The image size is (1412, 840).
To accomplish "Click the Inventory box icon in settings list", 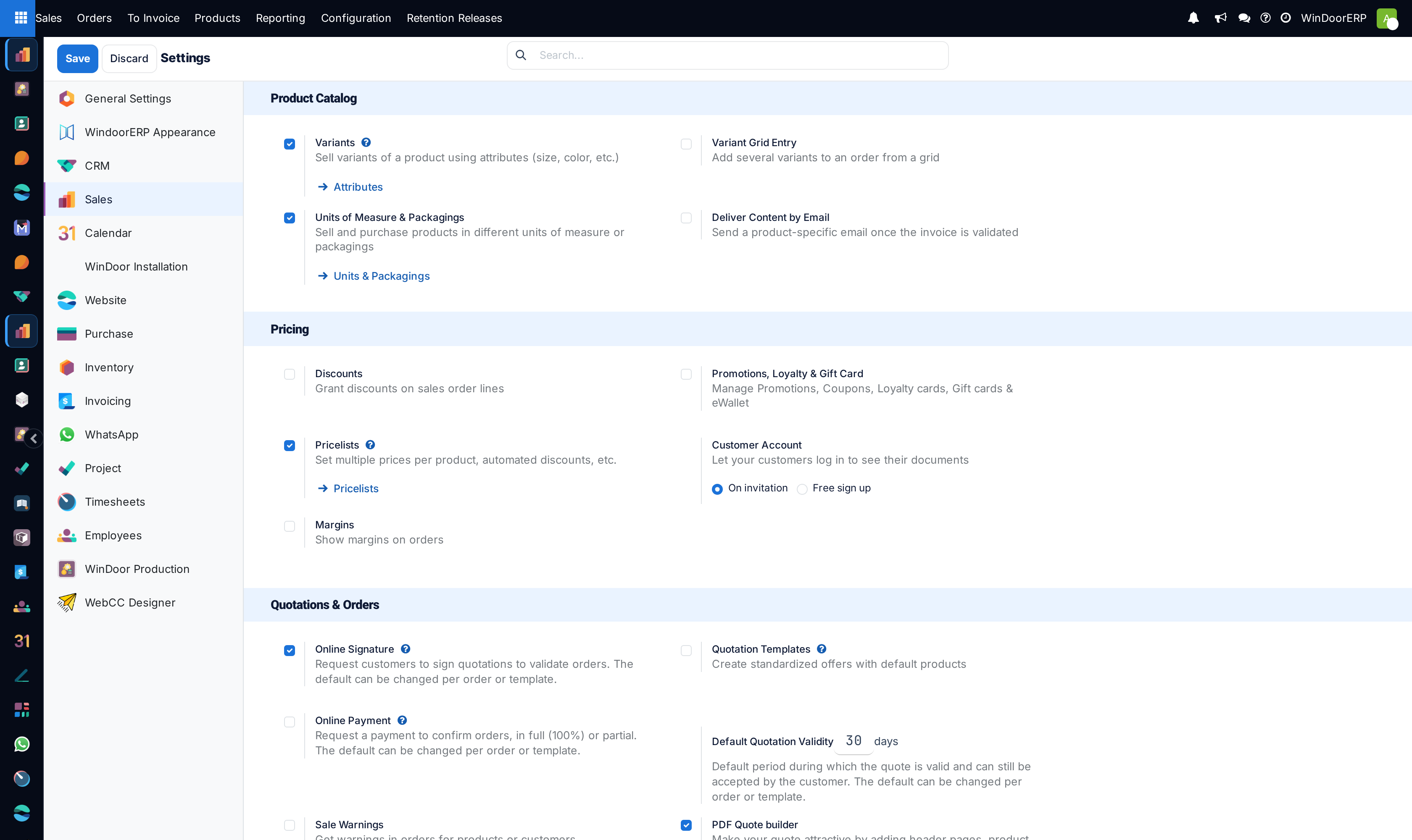I will pyautogui.click(x=67, y=367).
